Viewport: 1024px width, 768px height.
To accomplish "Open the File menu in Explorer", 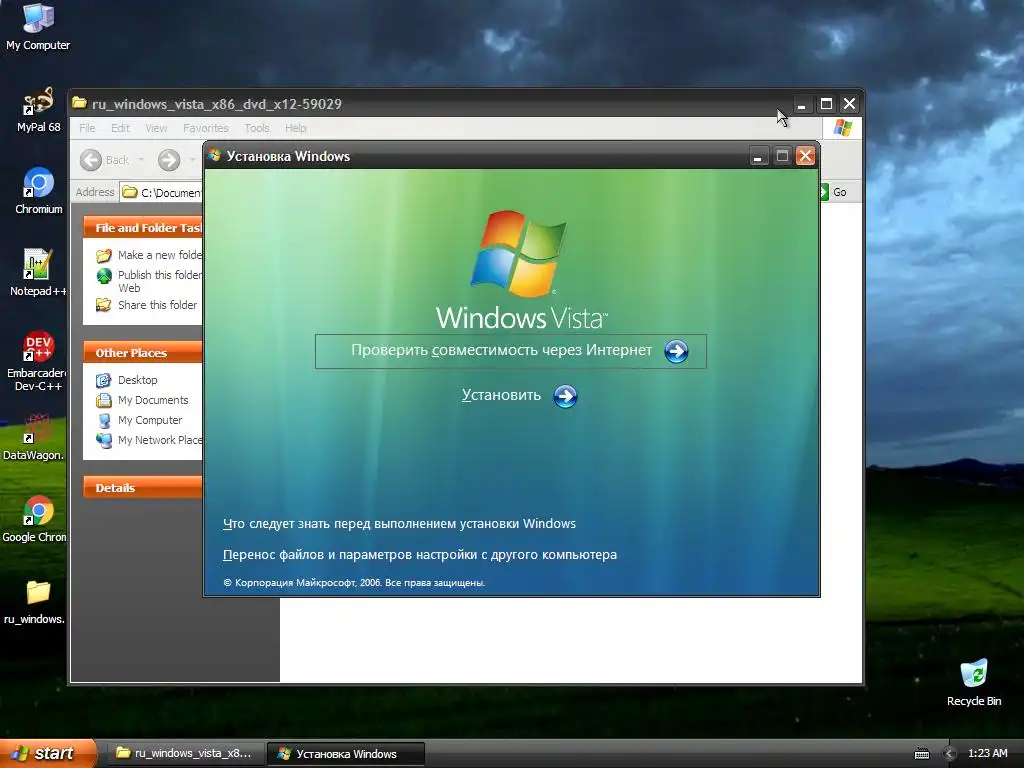I will (x=87, y=128).
